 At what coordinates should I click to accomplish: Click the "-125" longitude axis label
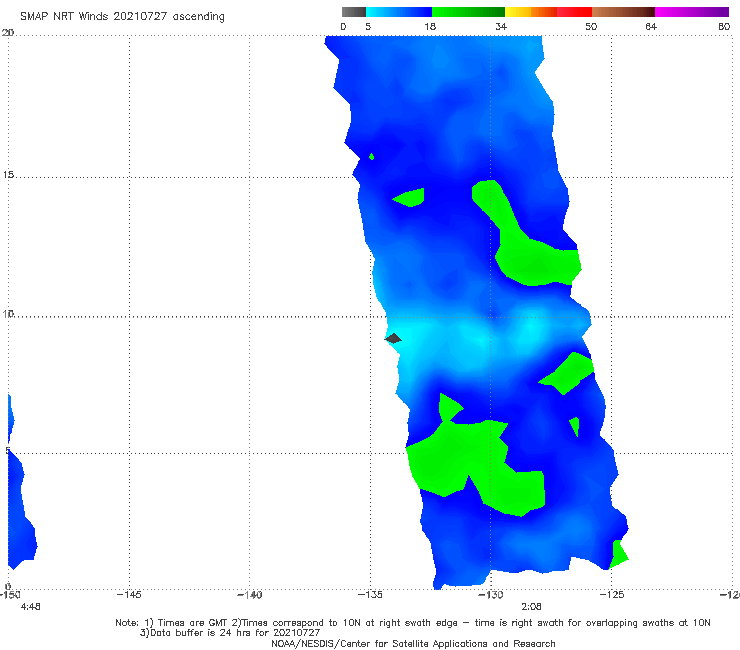pos(612,594)
